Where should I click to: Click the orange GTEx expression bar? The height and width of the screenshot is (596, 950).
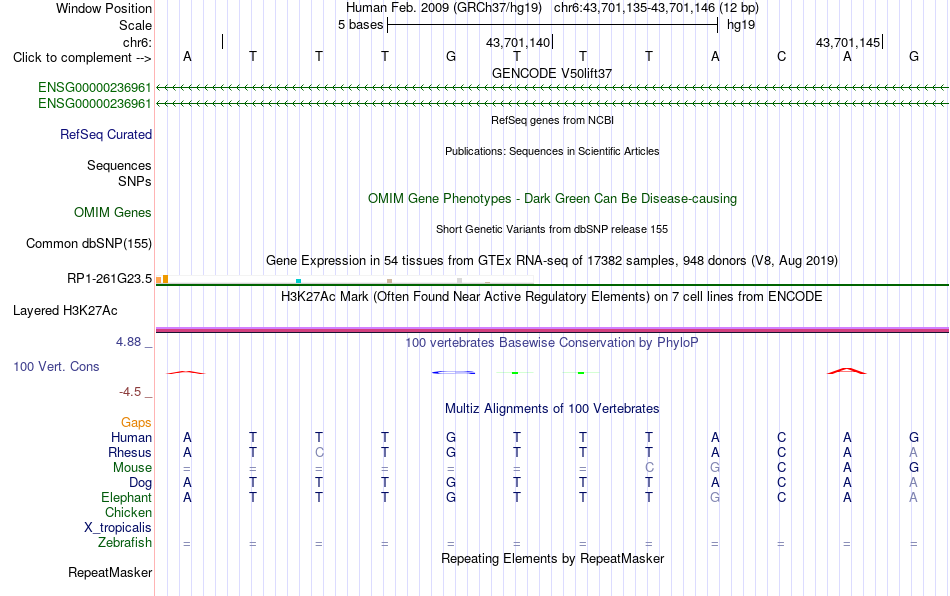[165, 279]
